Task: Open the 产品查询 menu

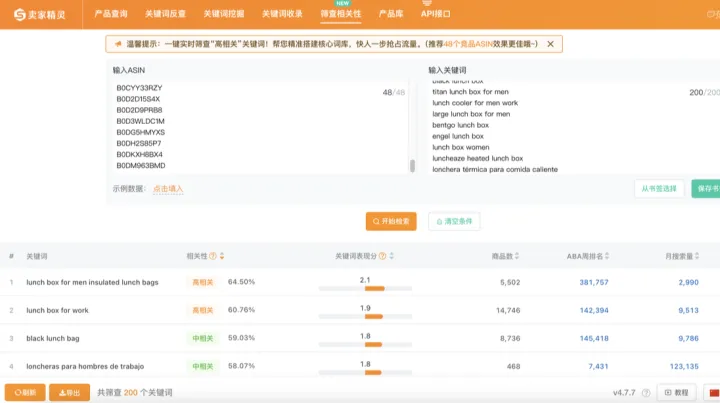Action: pyautogui.click(x=111, y=14)
